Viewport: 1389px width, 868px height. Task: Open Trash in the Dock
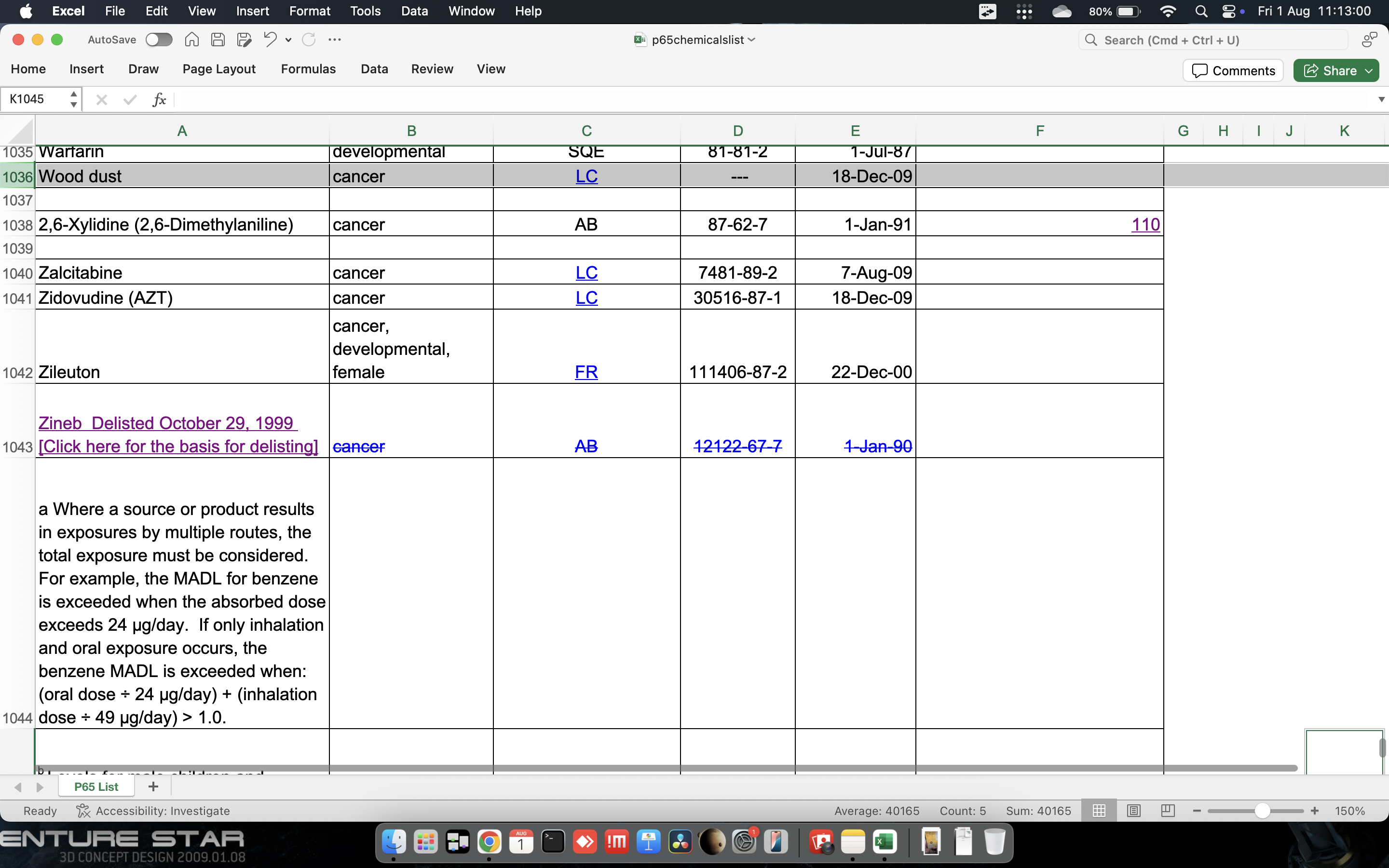coord(994,842)
